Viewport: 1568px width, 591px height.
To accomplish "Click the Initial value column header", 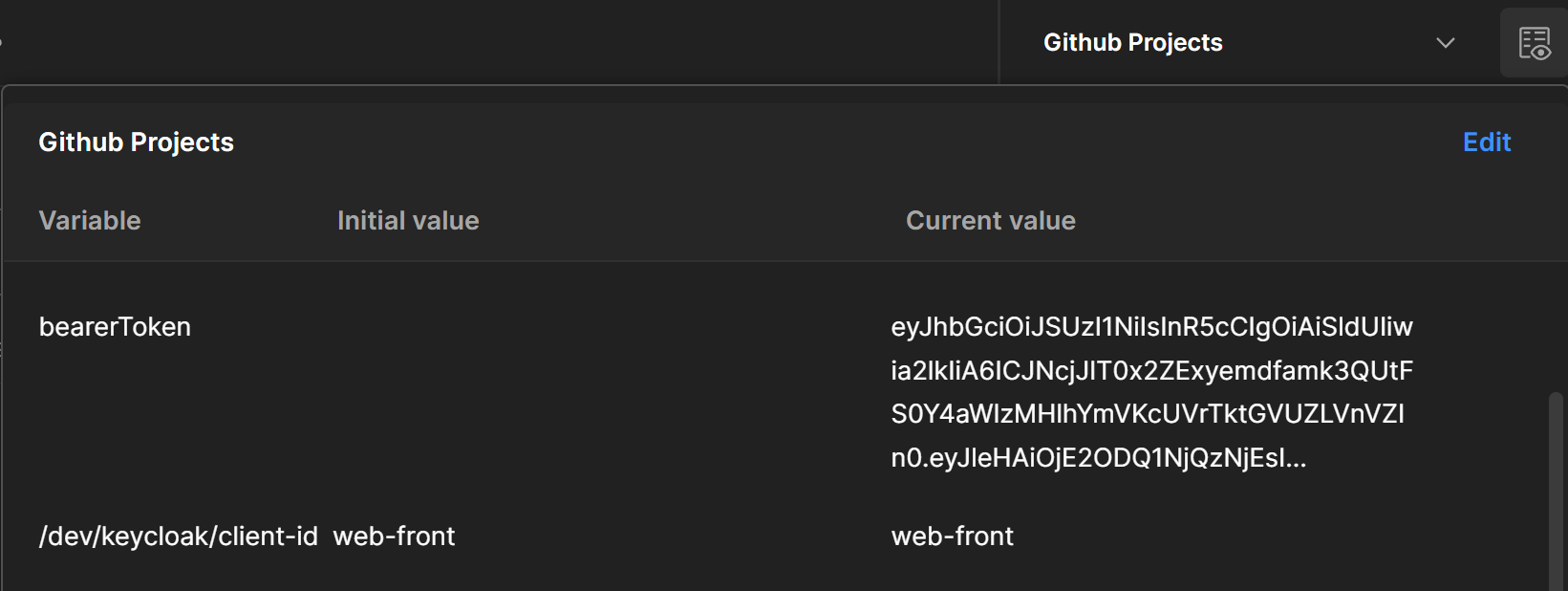I will (408, 221).
